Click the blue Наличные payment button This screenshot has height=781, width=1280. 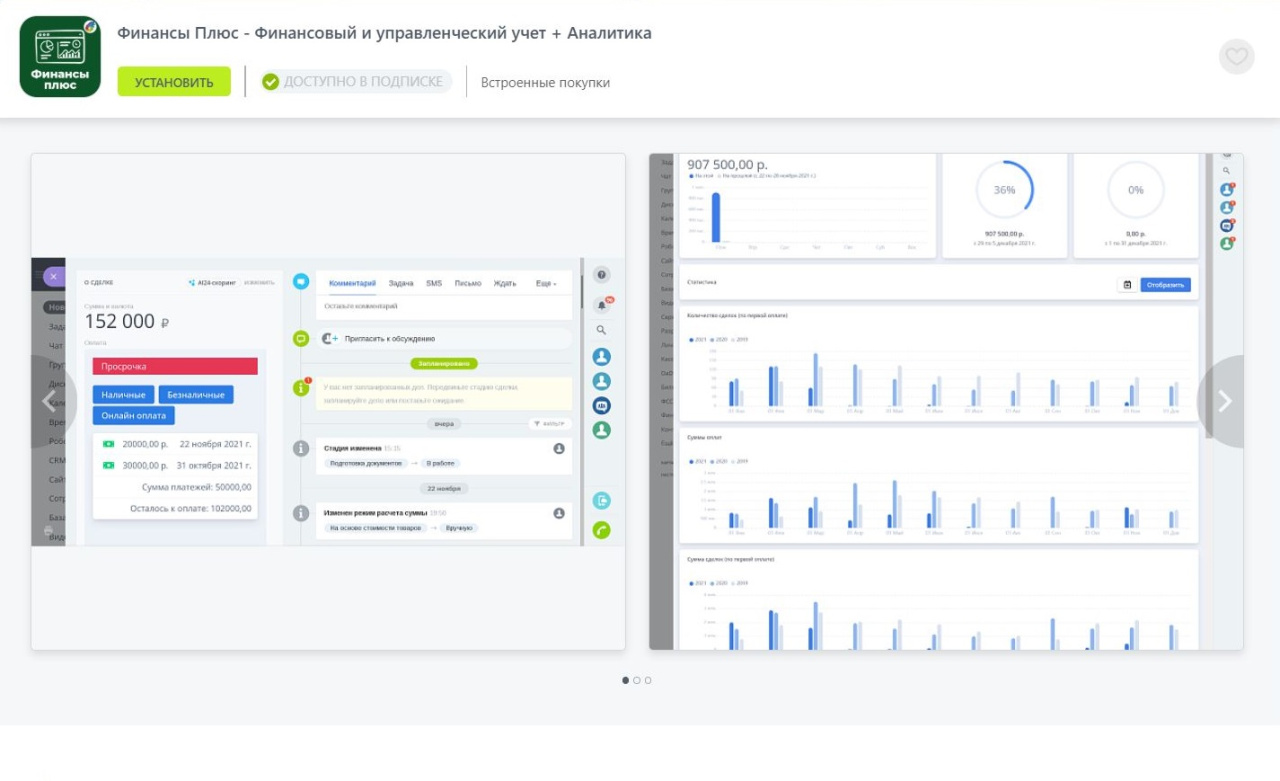tap(124, 395)
